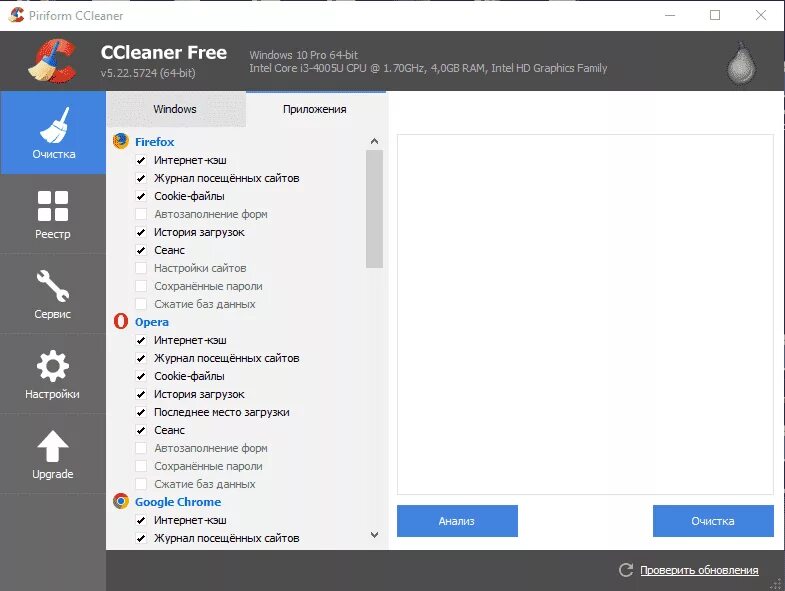Click the scroll down arrow in applications list

point(374,535)
